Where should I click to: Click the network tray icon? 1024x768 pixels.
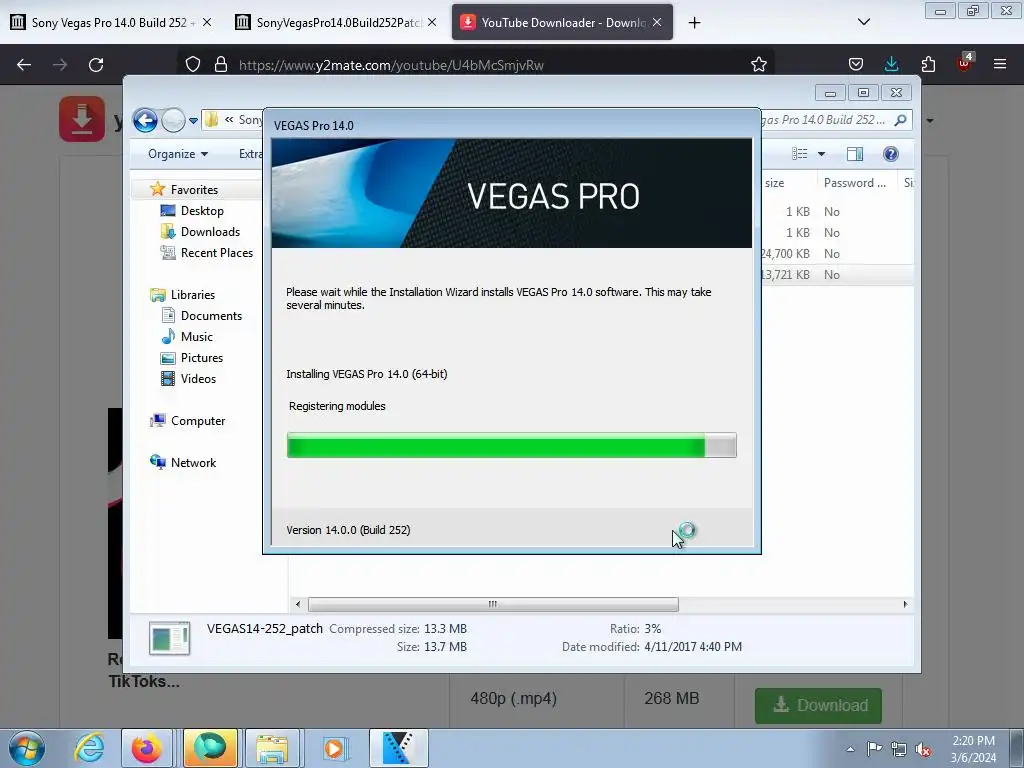(899, 750)
